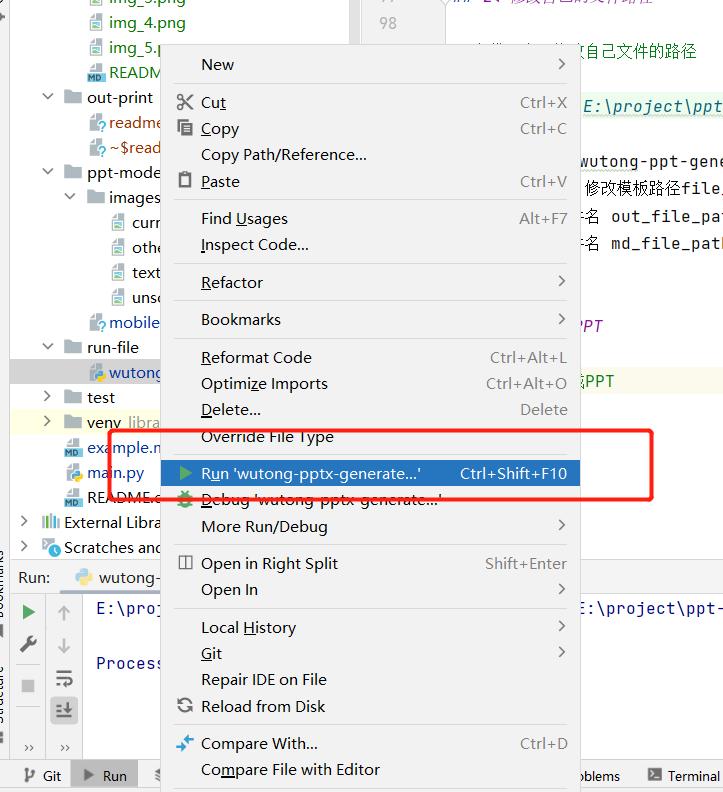Choose Override File Type
Viewport: 723px width, 792px height.
coord(370,436)
